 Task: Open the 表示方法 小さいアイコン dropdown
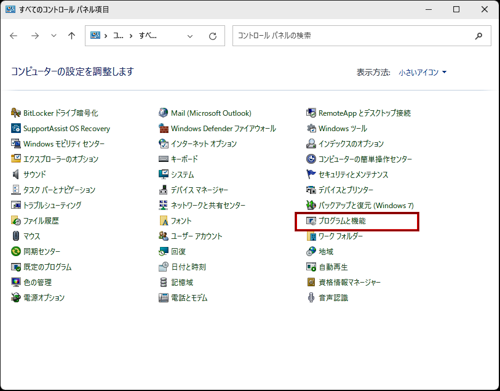coord(422,72)
